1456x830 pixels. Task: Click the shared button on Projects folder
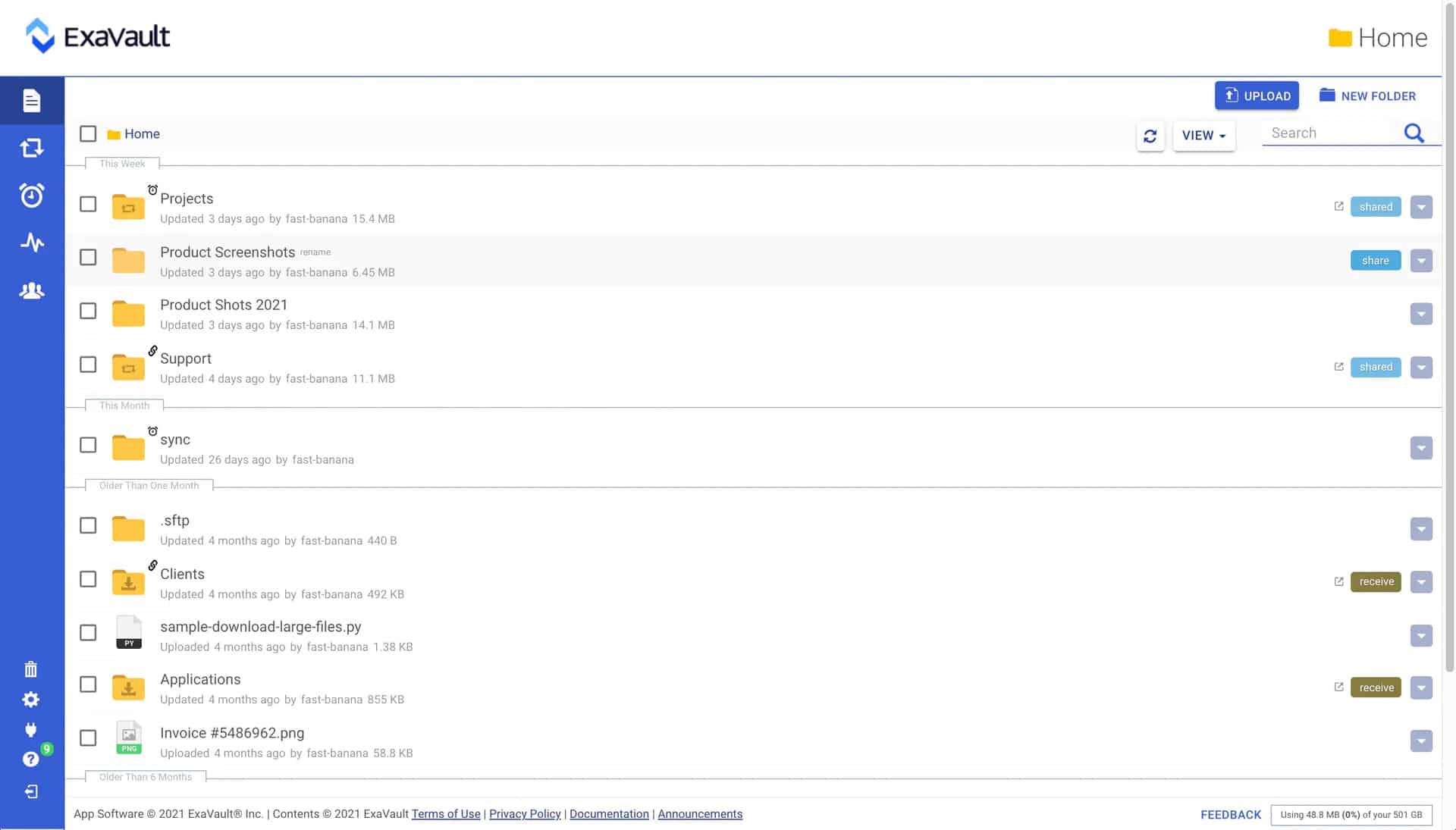[x=1376, y=206]
